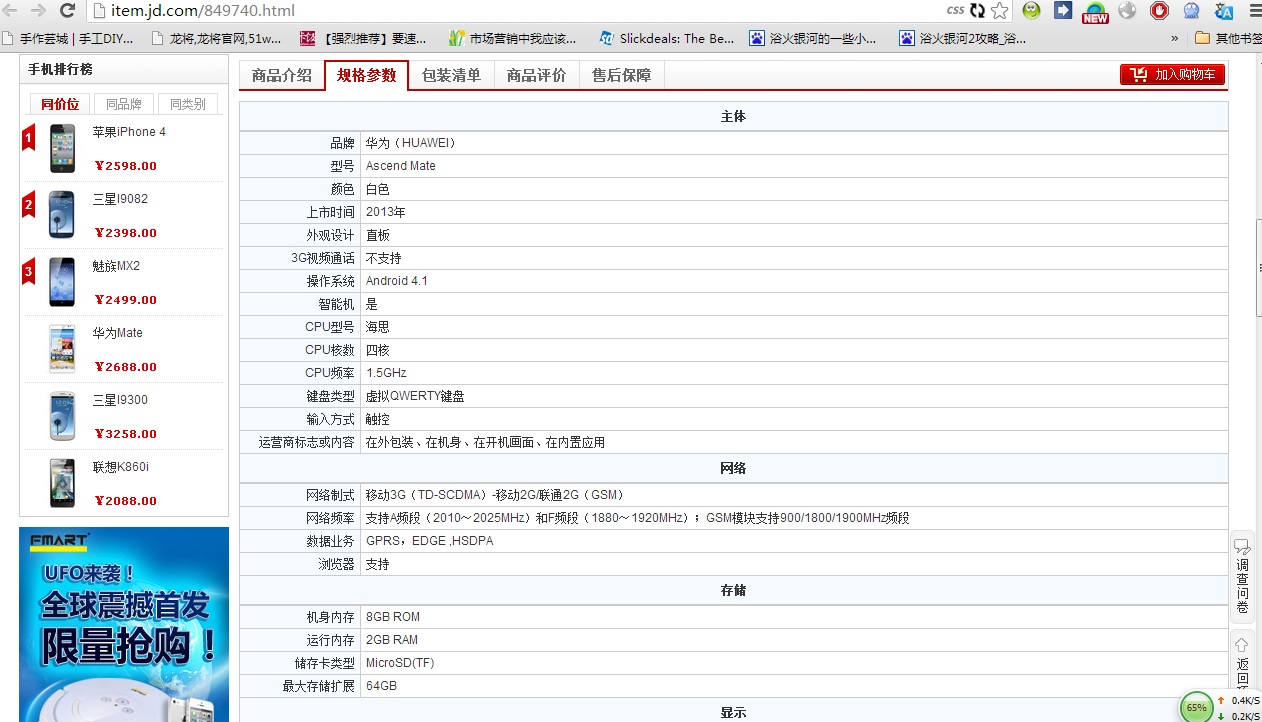This screenshot has height=722, width=1262.
Task: Click the blue arrow extension icon
Action: pos(1063,11)
